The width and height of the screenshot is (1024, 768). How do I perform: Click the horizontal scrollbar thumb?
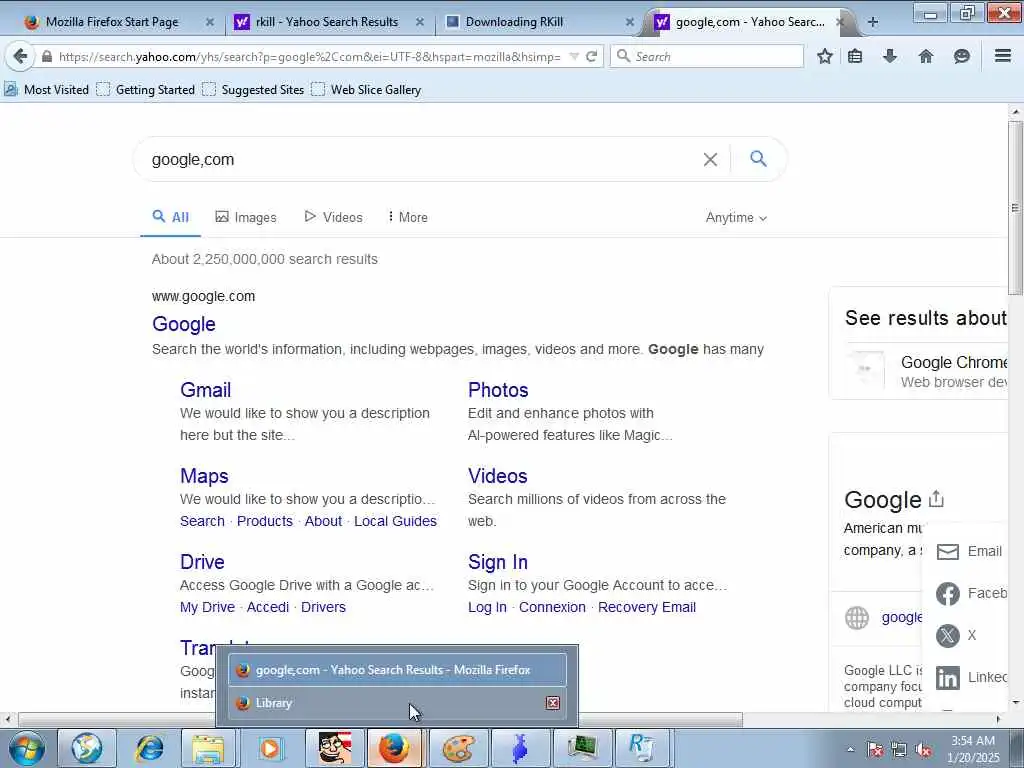pyautogui.click(x=380, y=720)
